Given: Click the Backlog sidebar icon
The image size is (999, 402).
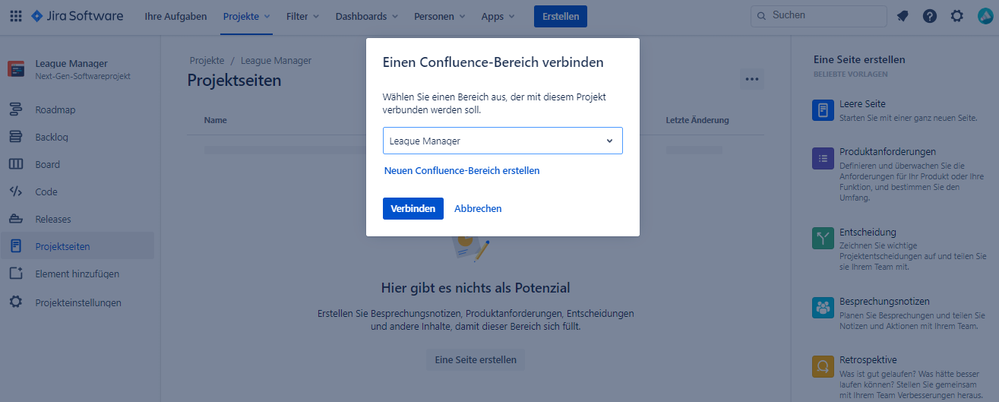Looking at the screenshot, I should pyautogui.click(x=16, y=137).
